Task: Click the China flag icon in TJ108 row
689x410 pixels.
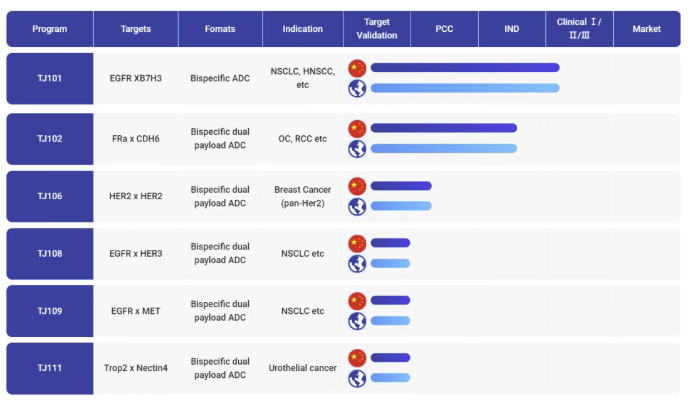Action: click(x=357, y=243)
